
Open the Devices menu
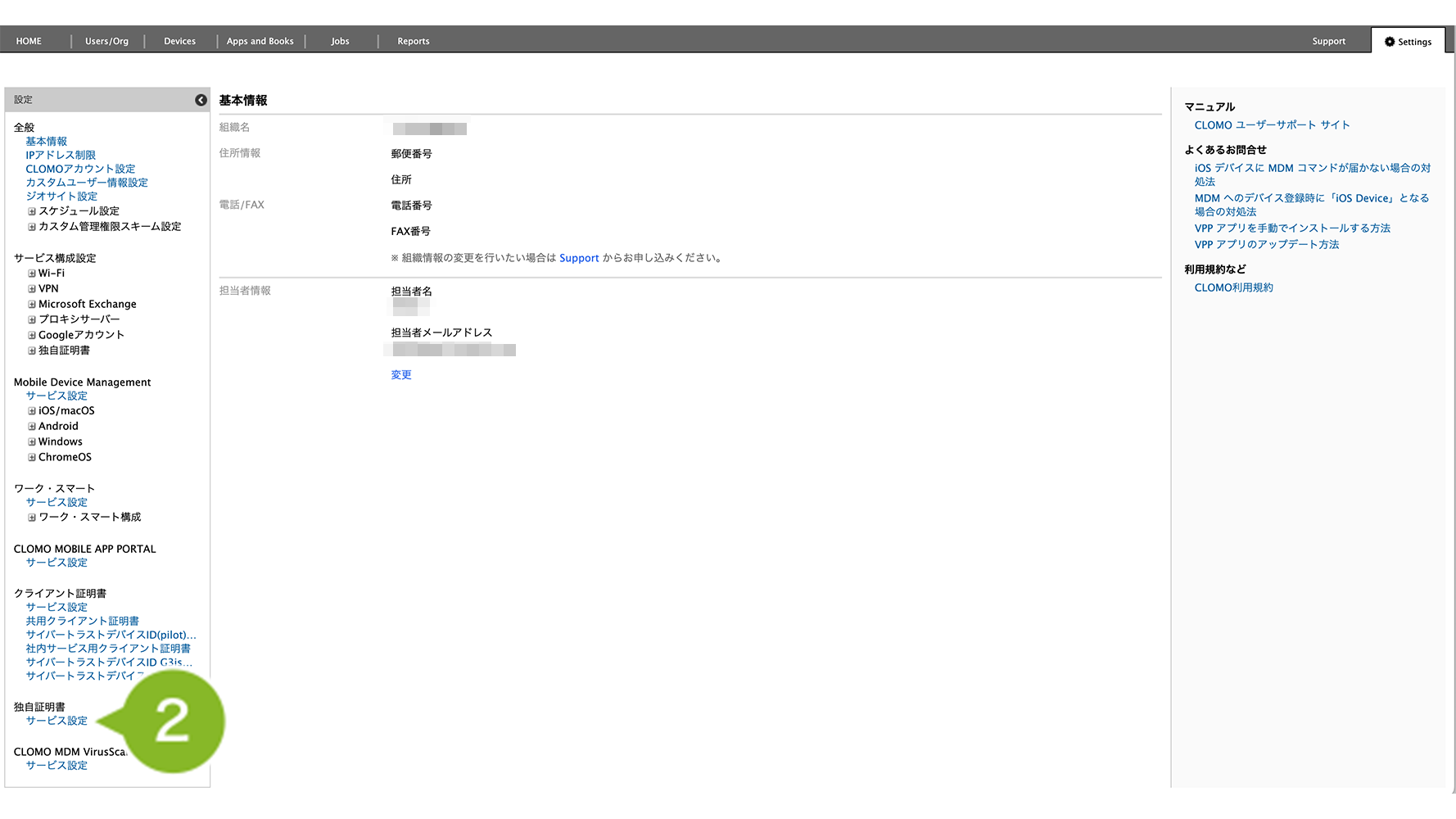(179, 42)
